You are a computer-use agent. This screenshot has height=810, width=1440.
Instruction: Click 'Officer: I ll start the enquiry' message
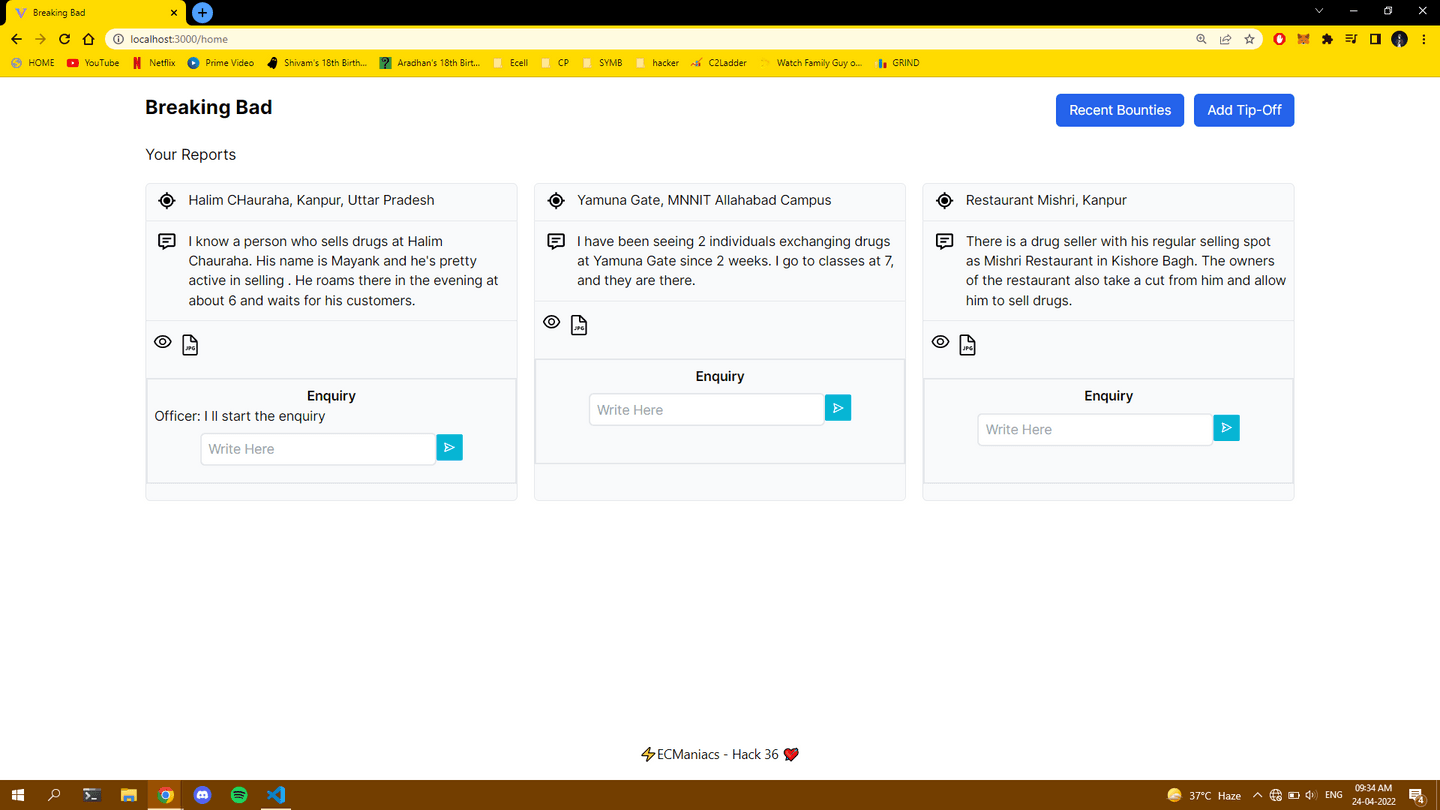(x=240, y=416)
